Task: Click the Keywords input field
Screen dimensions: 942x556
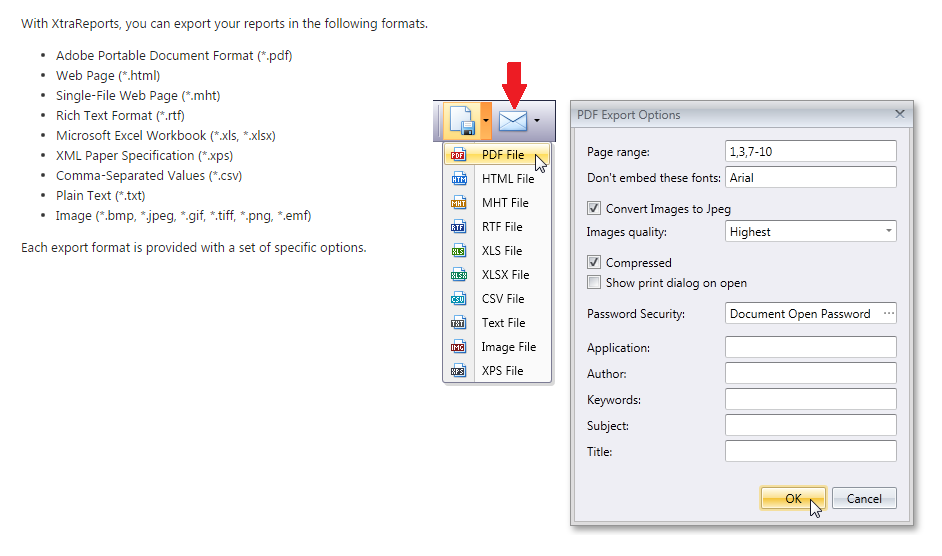Action: pos(810,399)
